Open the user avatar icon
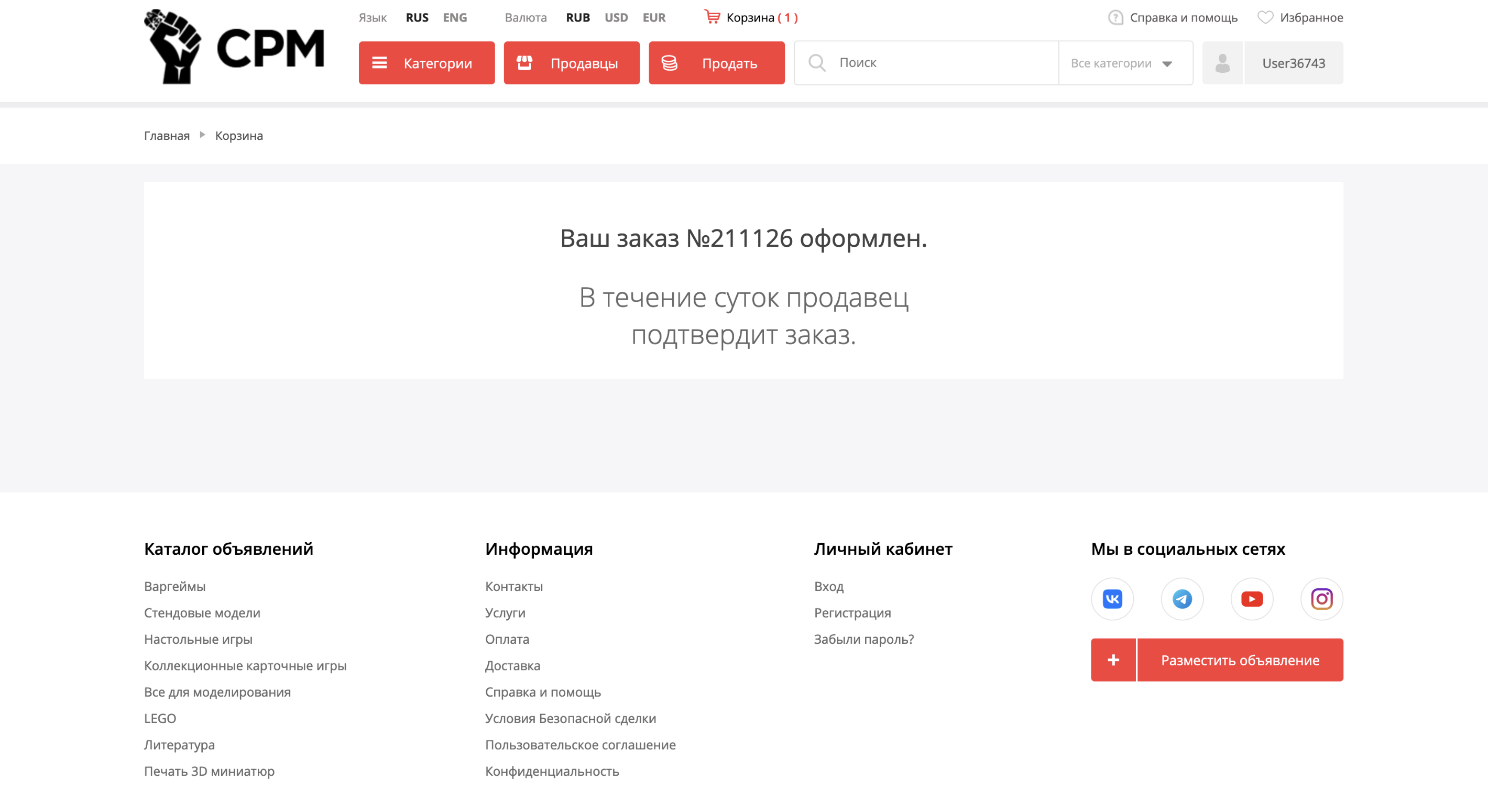The image size is (1488, 812). (x=1222, y=63)
